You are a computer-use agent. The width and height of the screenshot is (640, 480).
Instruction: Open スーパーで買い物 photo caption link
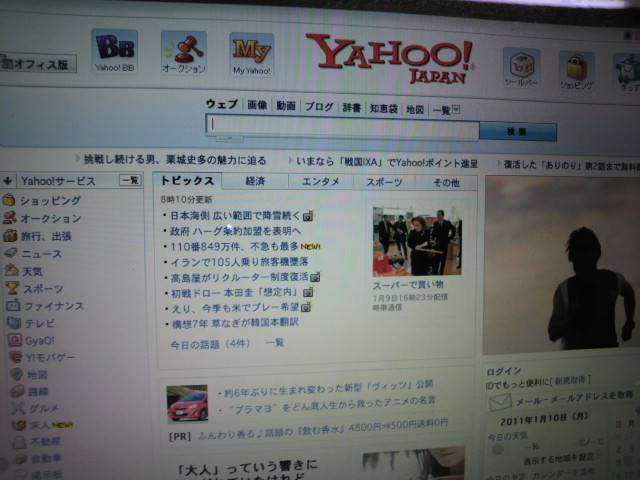click(408, 284)
